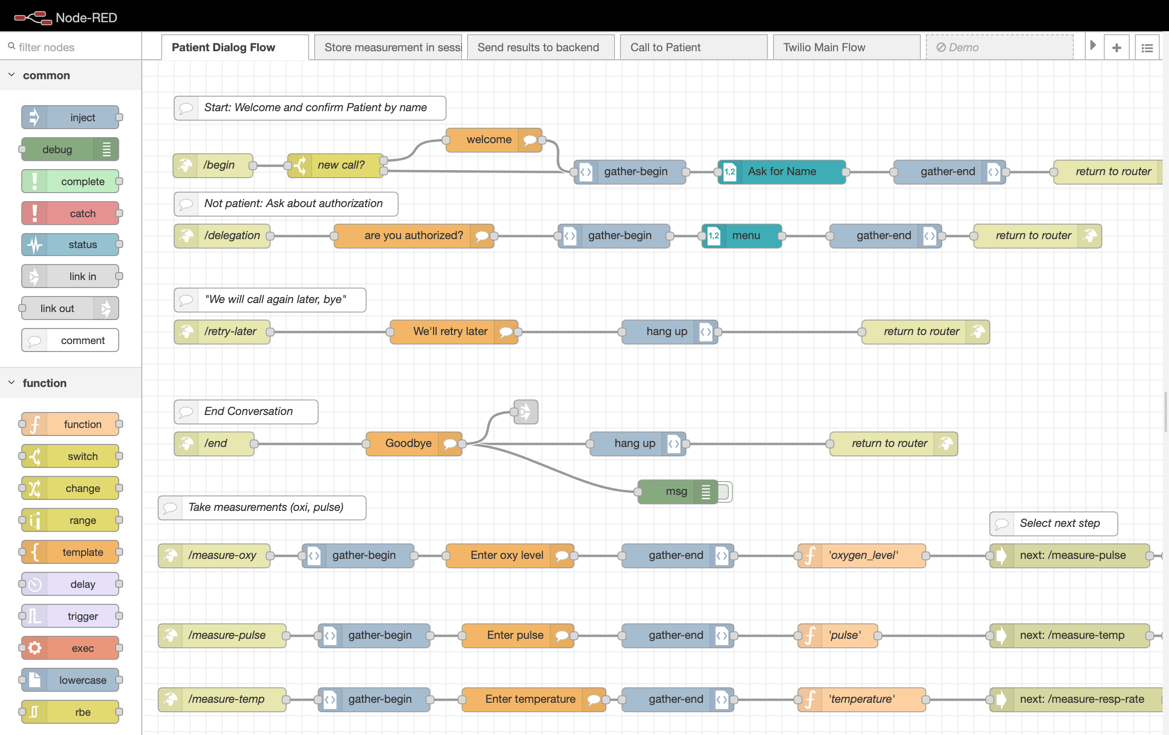The height and width of the screenshot is (735, 1169).
Task: Click the vertical canvas scrollbar
Action: pyautogui.click(x=1165, y=411)
